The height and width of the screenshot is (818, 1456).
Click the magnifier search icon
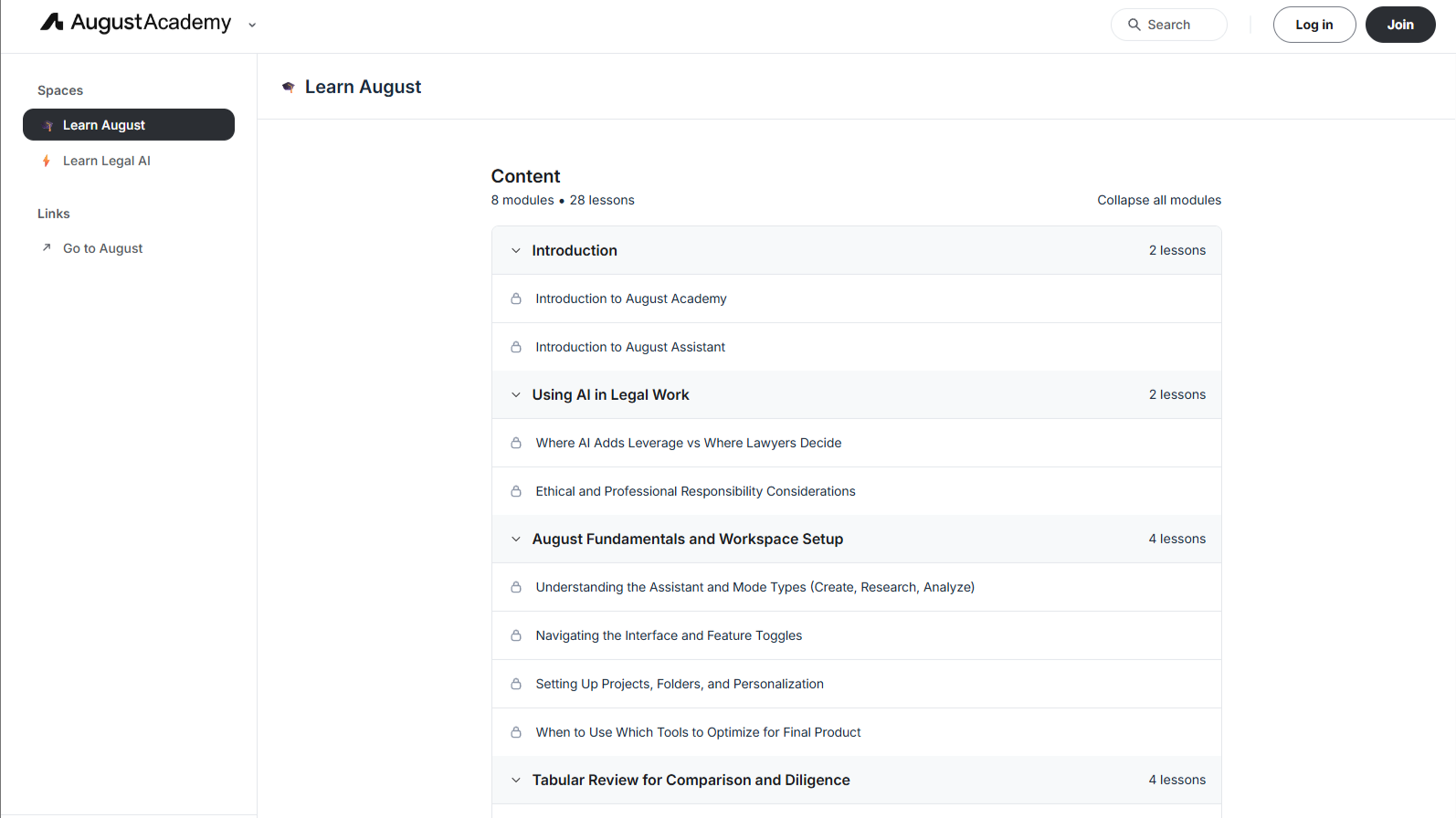click(x=1134, y=25)
